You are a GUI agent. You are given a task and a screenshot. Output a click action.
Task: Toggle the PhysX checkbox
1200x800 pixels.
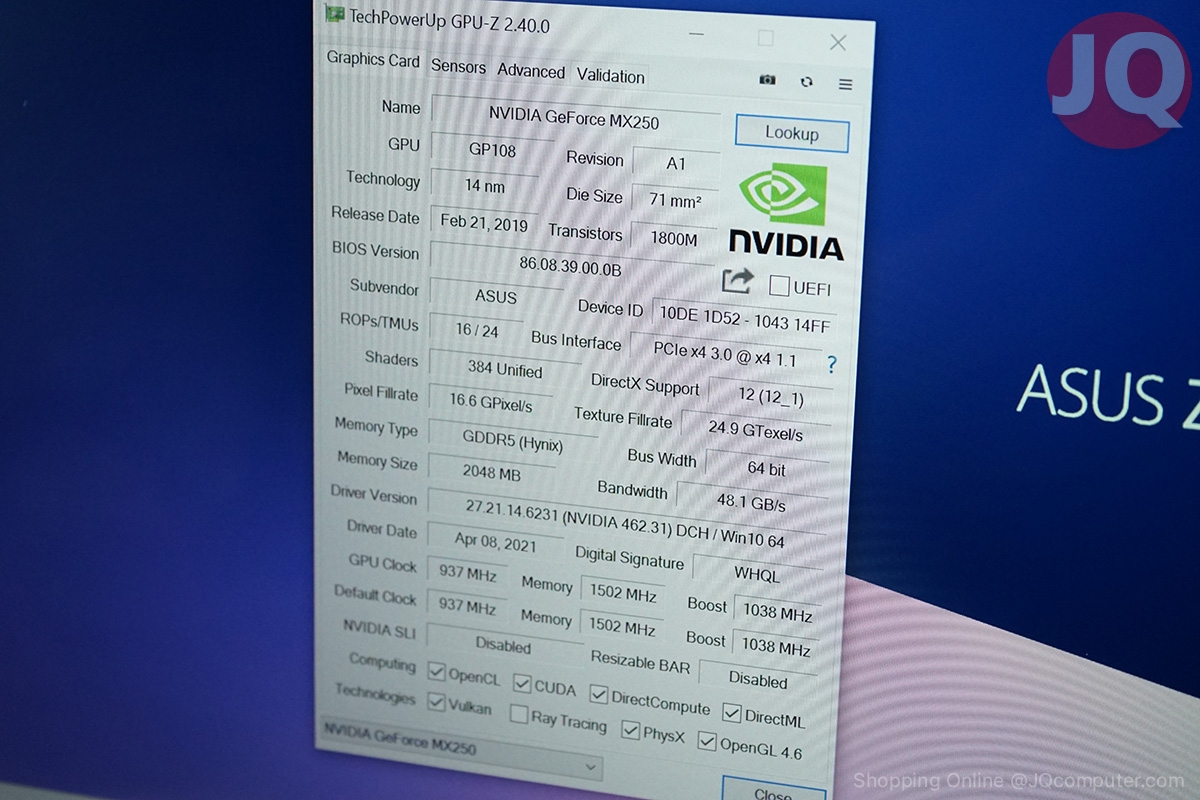[x=630, y=730]
